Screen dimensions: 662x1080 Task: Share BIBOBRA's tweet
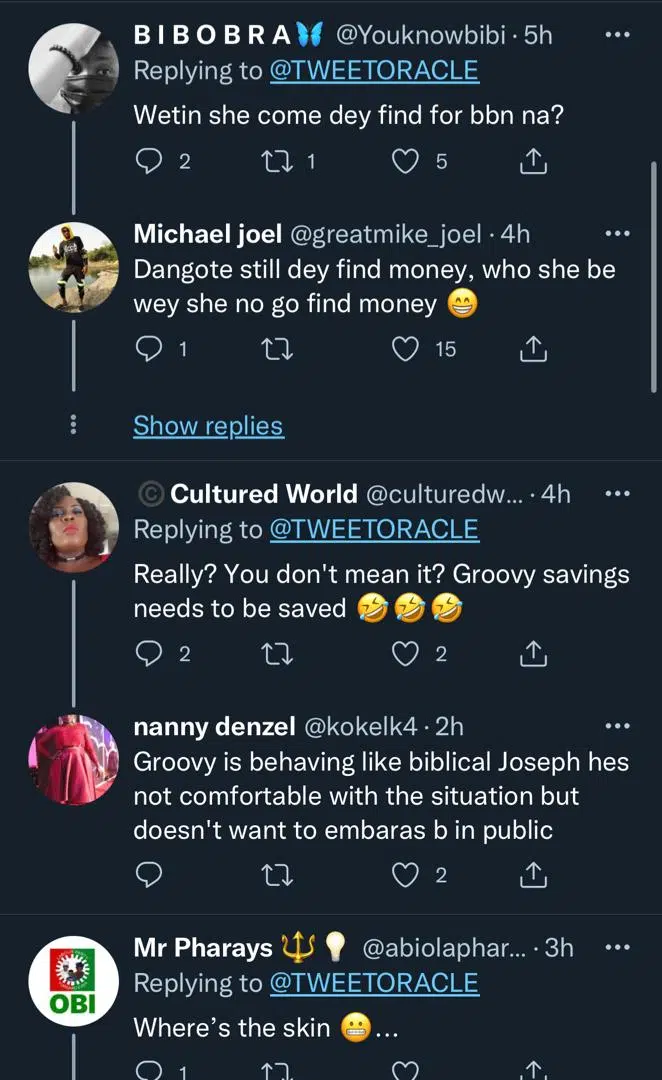pos(534,161)
